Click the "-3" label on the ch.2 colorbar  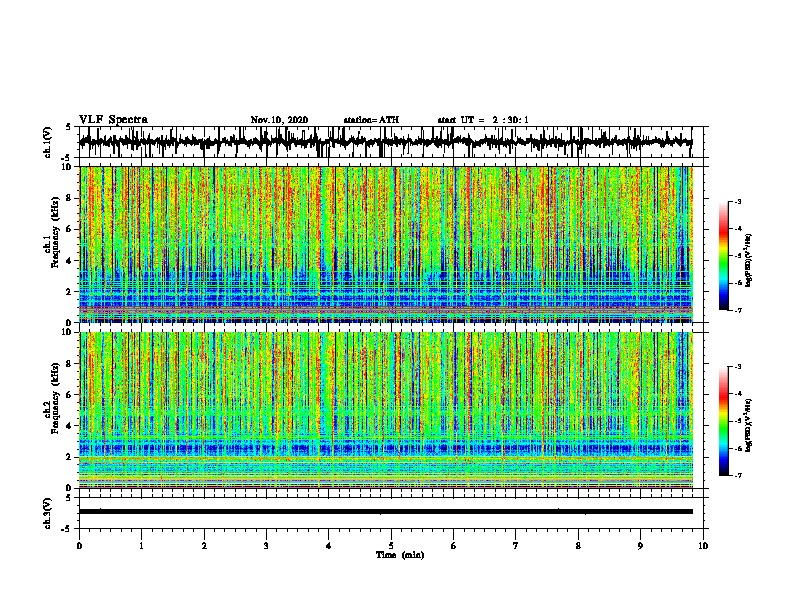[x=737, y=367]
